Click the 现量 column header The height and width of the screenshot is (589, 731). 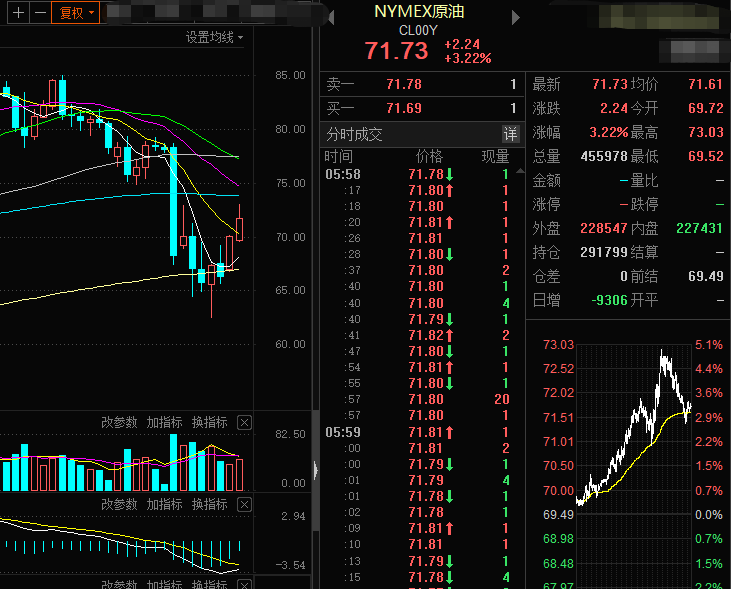495,156
